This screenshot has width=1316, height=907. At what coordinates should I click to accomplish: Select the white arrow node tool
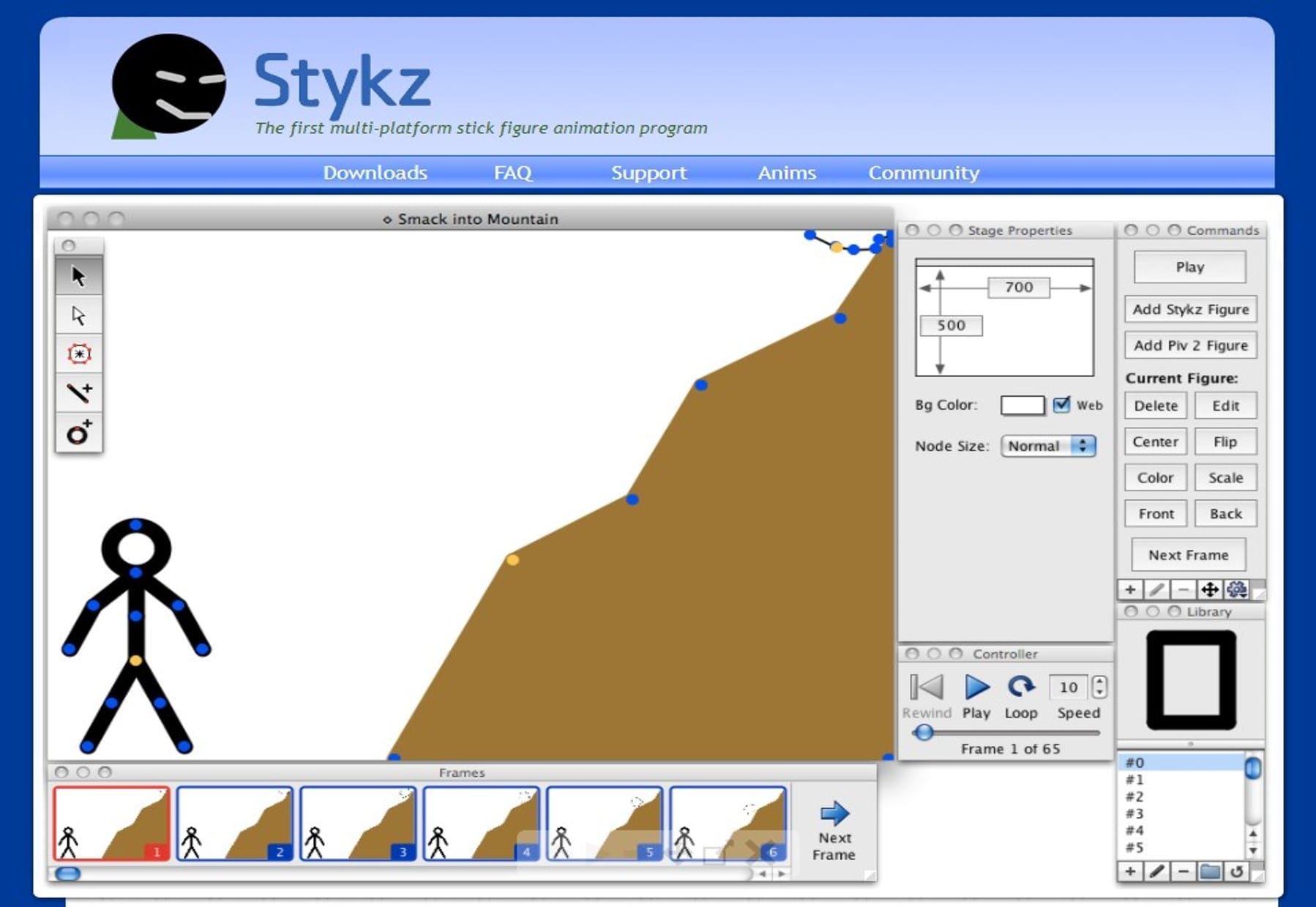(x=79, y=316)
